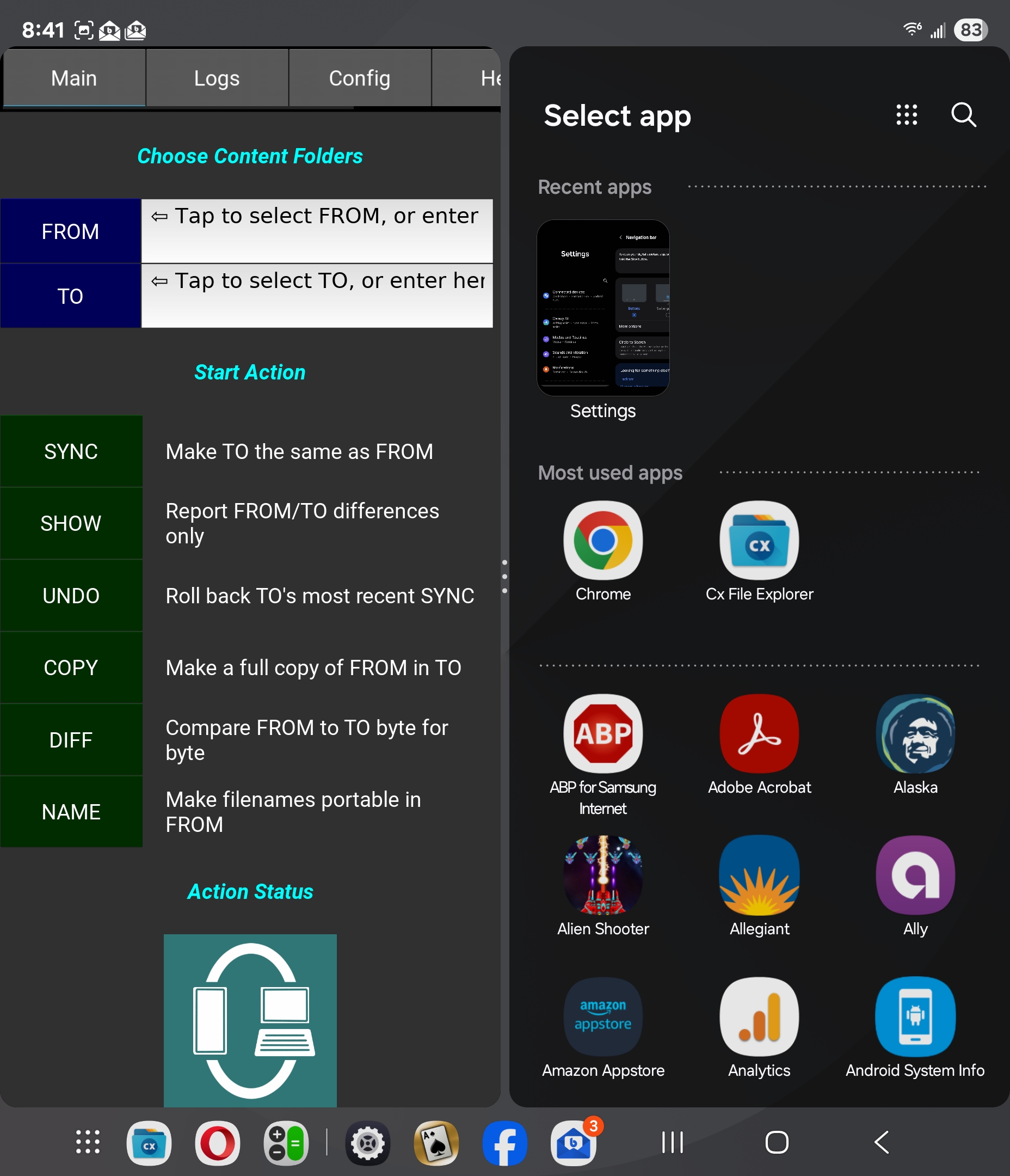Select the Settings recent app thumbnail
1010x1176 pixels.
(x=602, y=308)
